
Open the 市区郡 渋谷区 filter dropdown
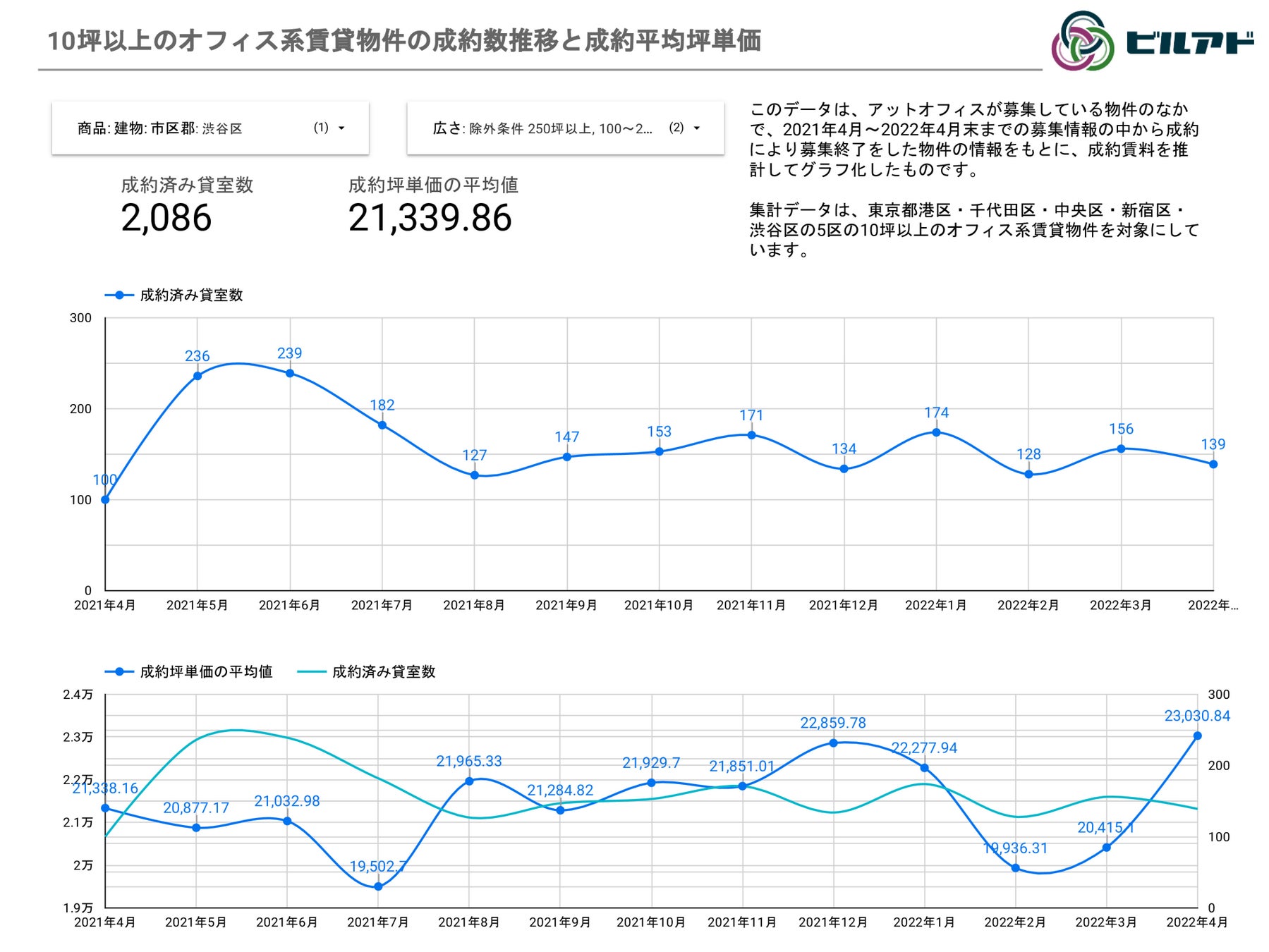click(210, 128)
